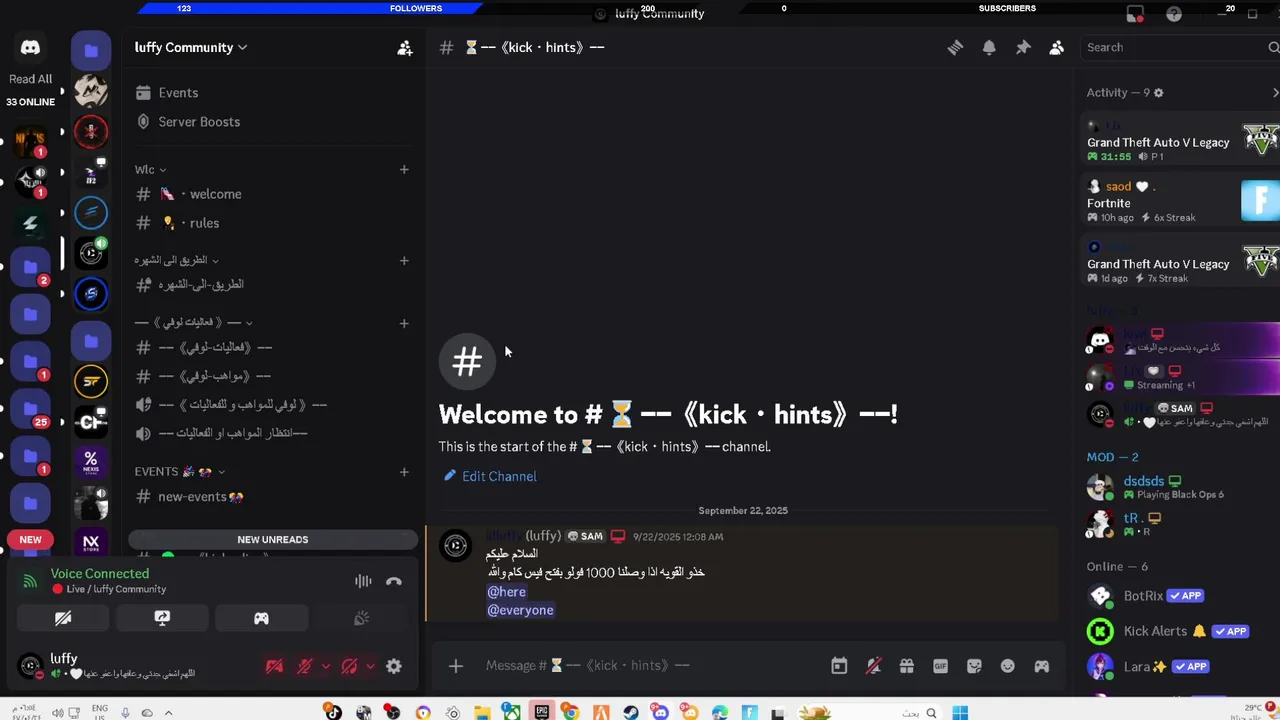
Task: Open the SF gold-ring server icon
Action: [x=91, y=381]
